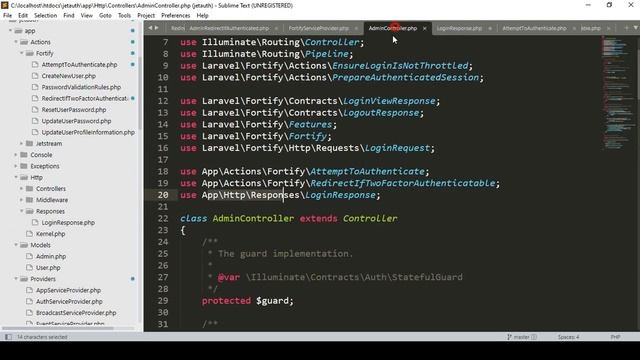Open the File menu

click(7, 16)
